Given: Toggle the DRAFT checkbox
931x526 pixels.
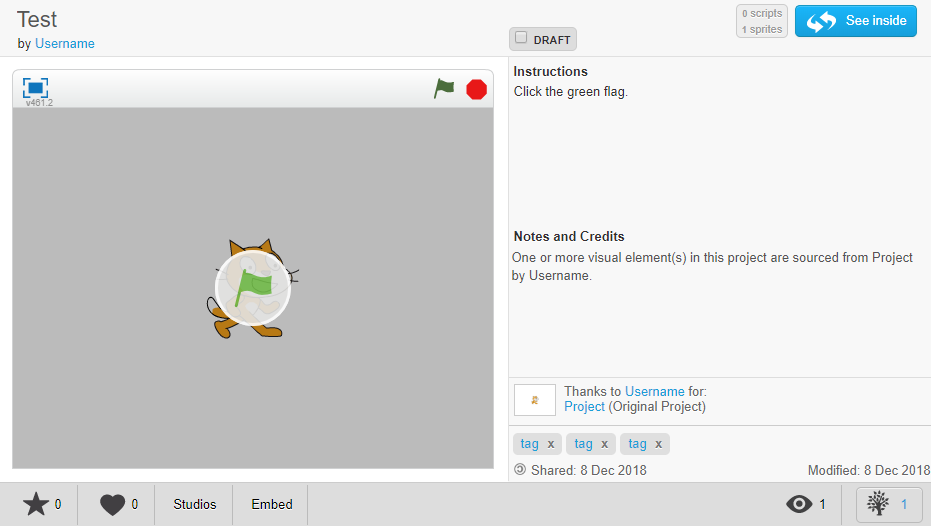Looking at the screenshot, I should [521, 38].
